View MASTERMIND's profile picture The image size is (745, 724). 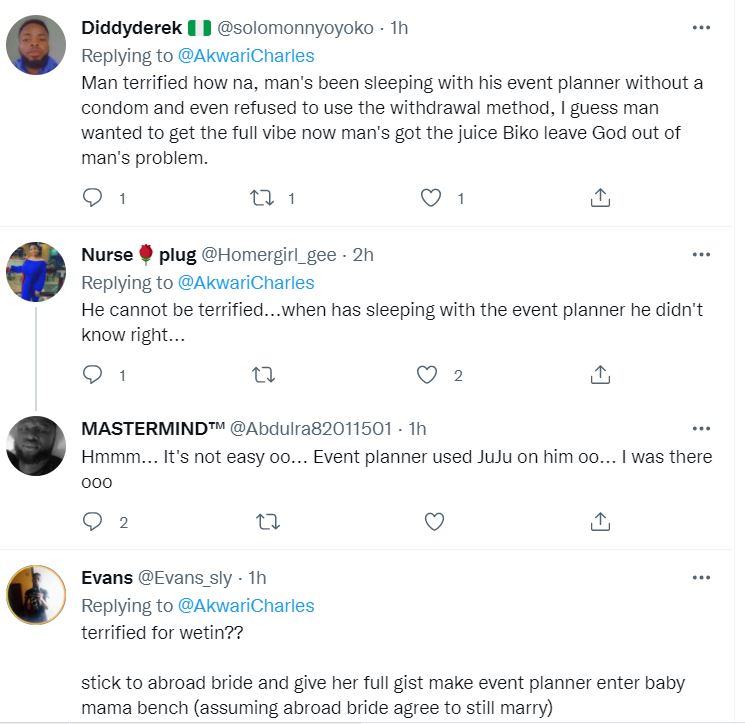(x=36, y=446)
